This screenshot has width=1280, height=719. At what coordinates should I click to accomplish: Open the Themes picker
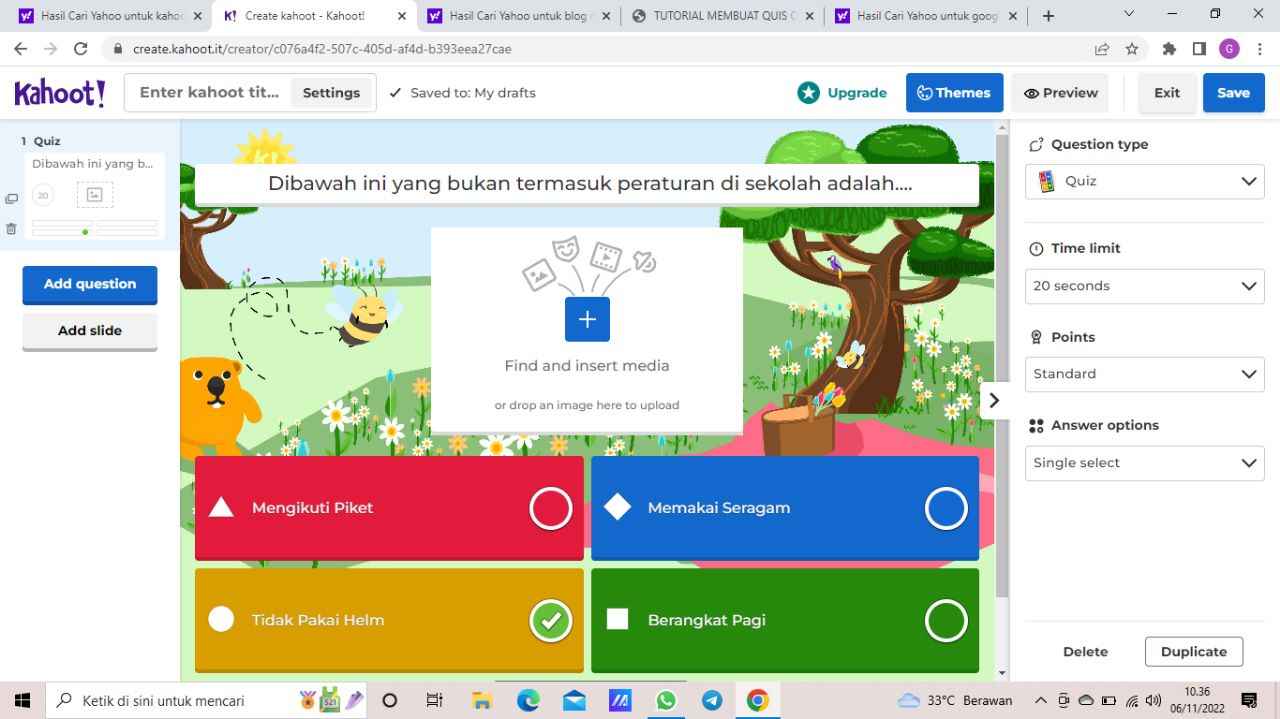[954, 93]
